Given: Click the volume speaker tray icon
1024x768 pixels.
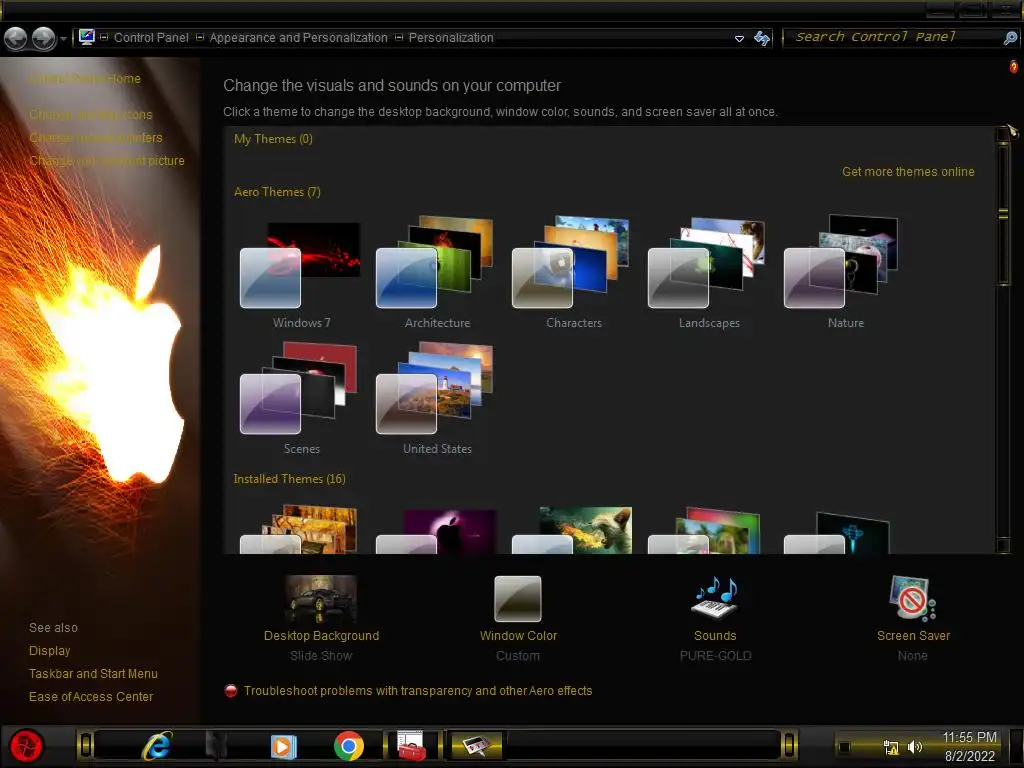Looking at the screenshot, I should (x=915, y=747).
